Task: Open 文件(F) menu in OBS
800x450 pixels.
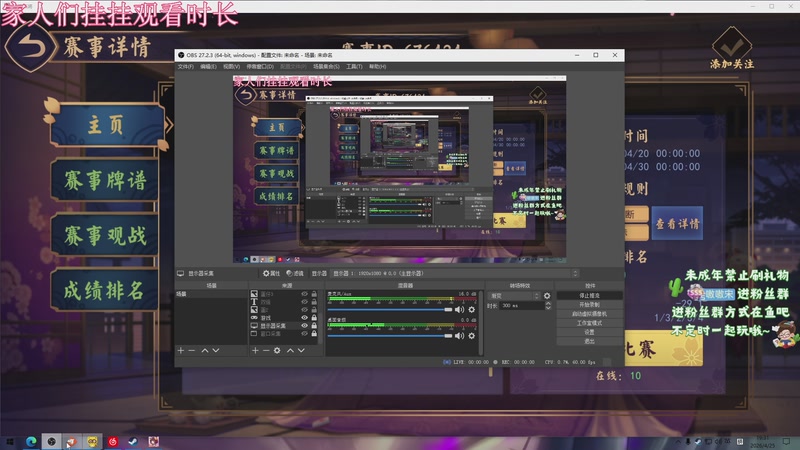Action: (186, 67)
